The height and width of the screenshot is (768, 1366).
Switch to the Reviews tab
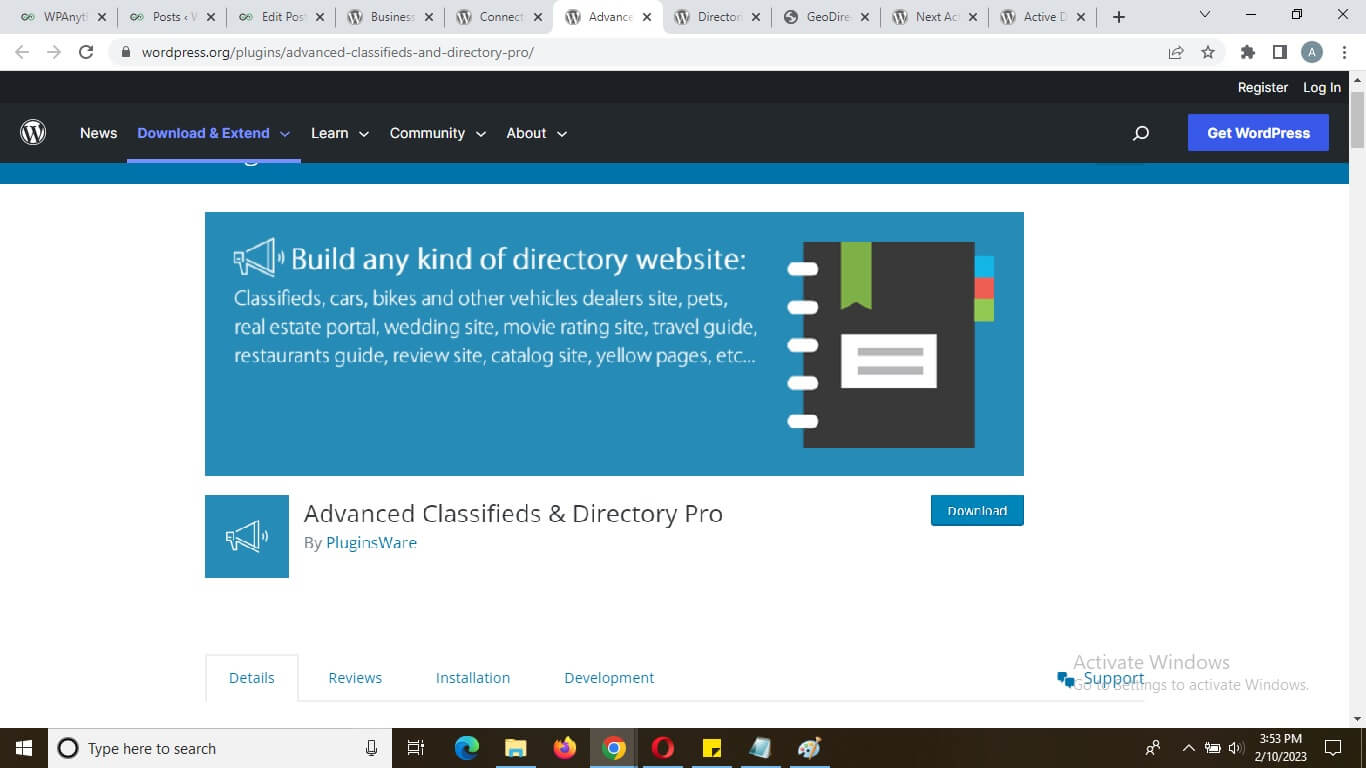click(x=355, y=678)
